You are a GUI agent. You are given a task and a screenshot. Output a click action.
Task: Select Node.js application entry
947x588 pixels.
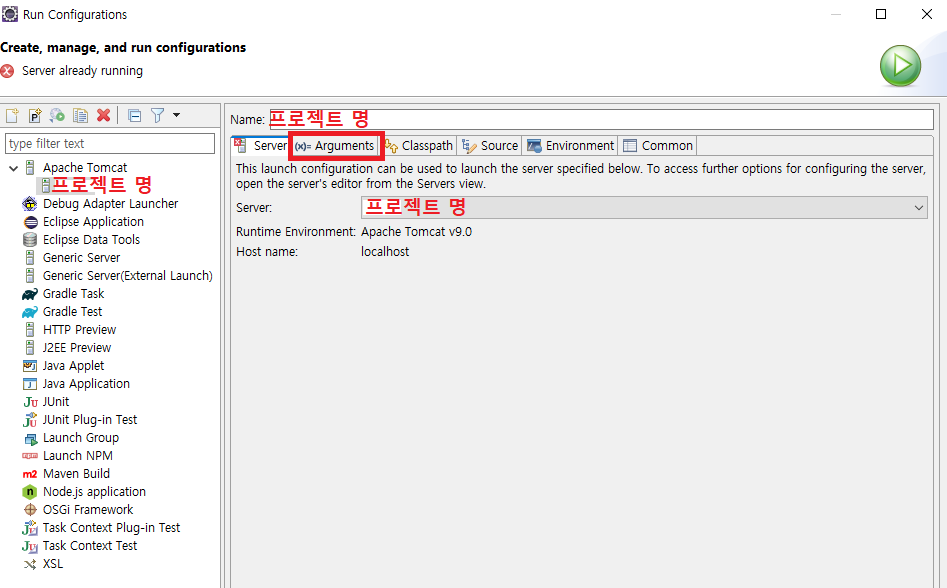(x=94, y=492)
